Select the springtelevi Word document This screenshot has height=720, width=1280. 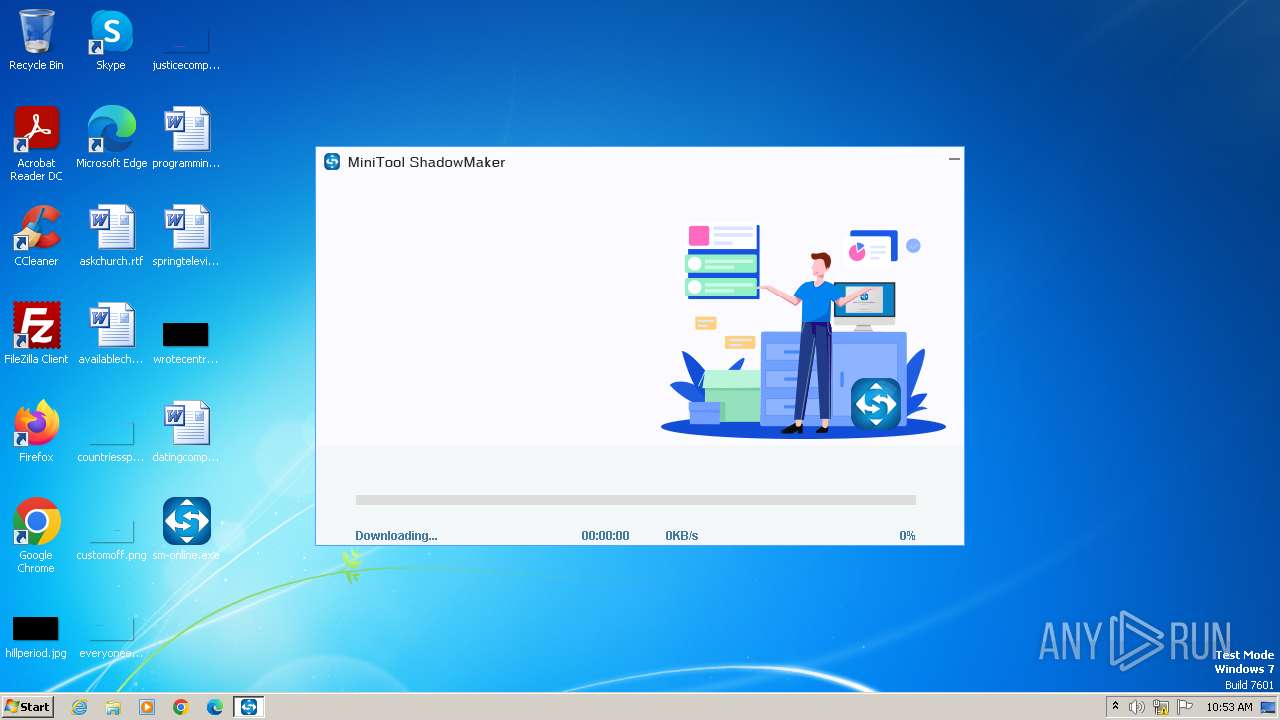click(x=186, y=236)
